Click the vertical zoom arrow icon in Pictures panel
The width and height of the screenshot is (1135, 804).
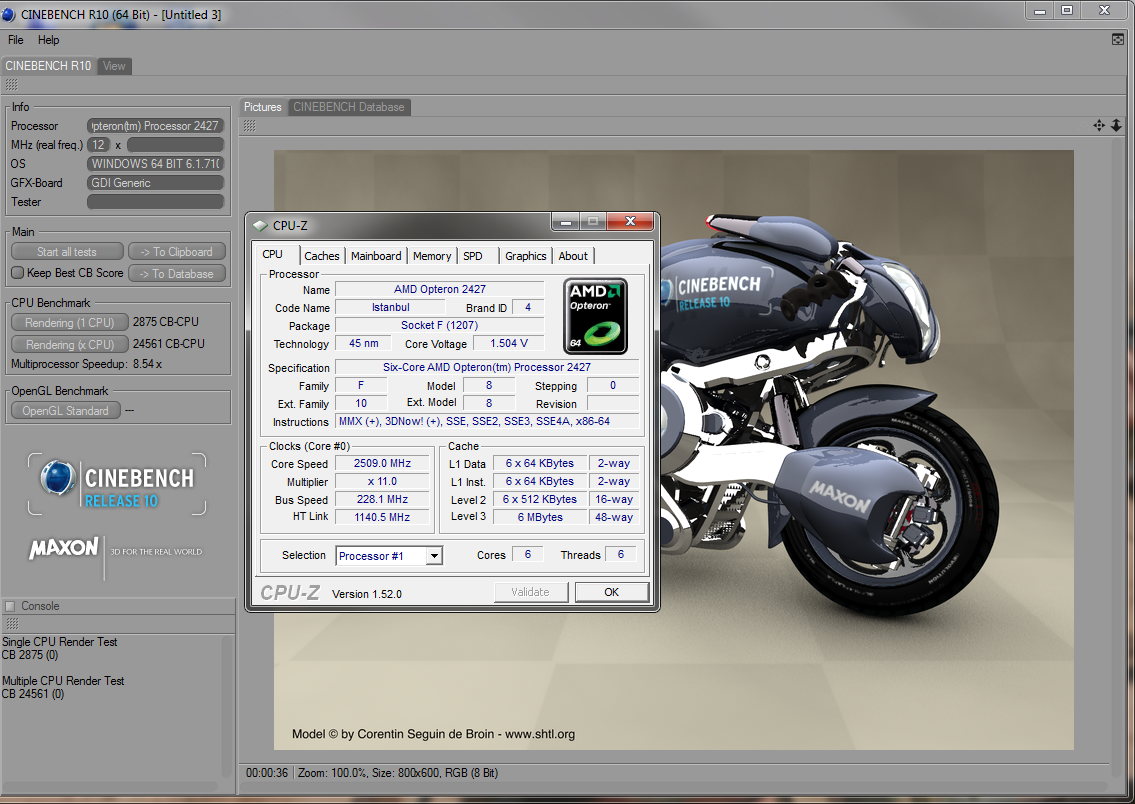point(1116,126)
